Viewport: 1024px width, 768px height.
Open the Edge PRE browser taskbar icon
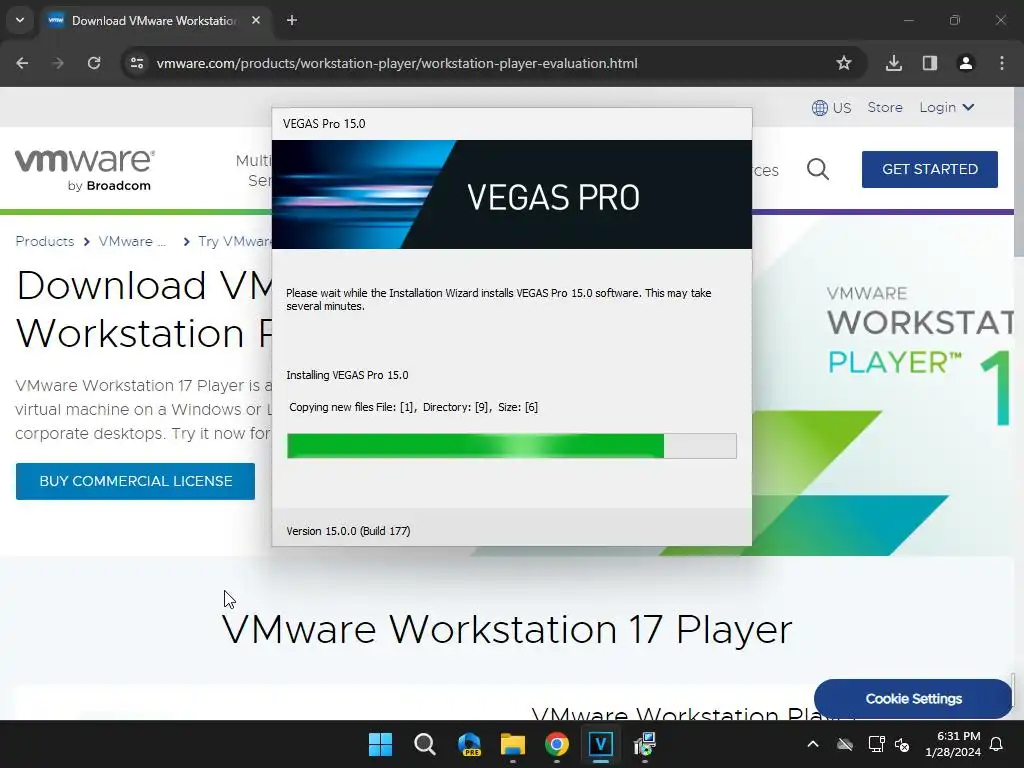click(x=469, y=744)
